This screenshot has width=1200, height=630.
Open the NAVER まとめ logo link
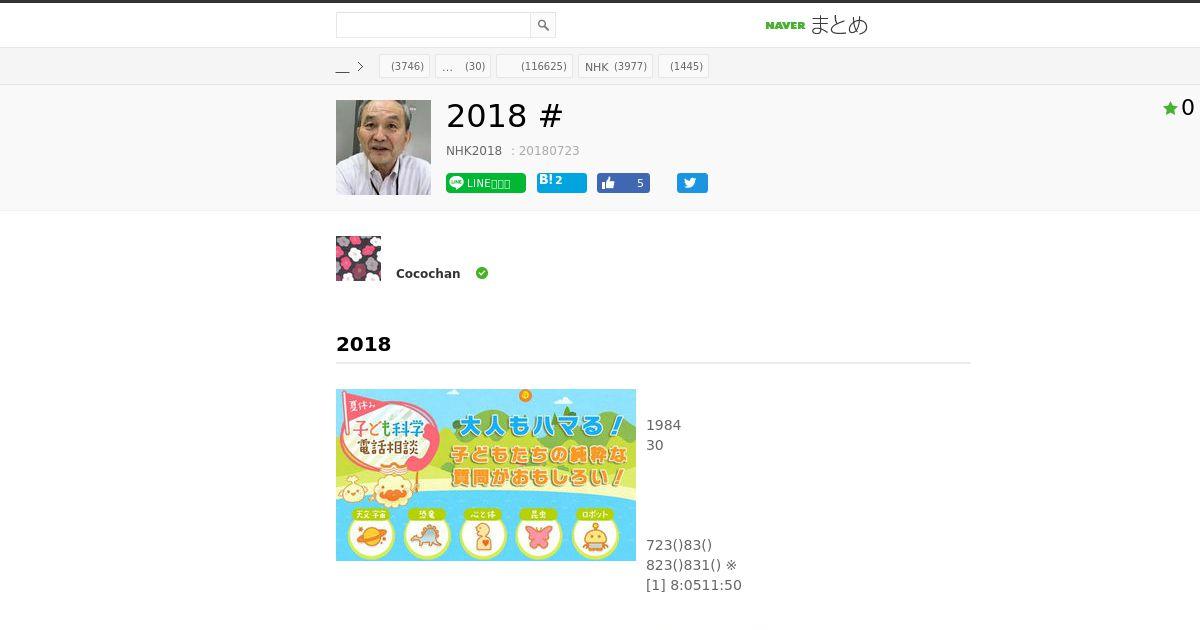[x=816, y=25]
